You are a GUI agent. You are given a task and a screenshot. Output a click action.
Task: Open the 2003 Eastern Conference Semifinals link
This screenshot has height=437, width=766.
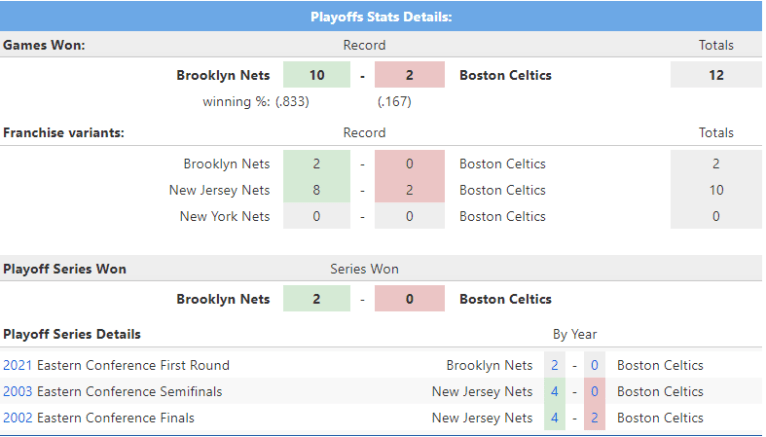tap(112, 391)
